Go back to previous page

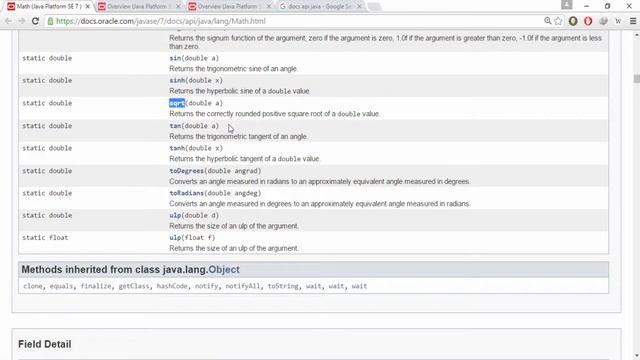[9, 21]
